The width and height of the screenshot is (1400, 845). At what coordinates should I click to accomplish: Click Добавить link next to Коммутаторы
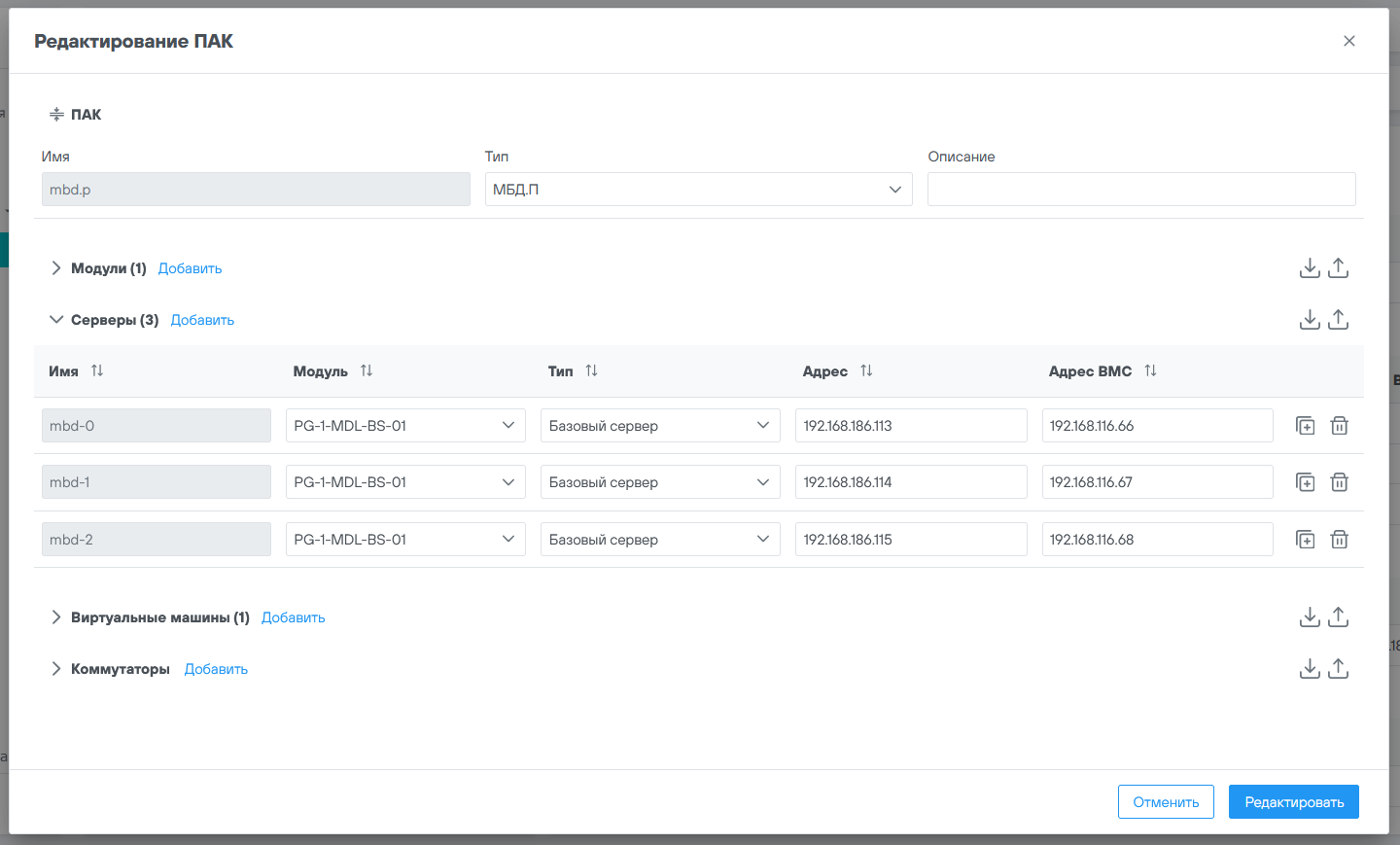(x=216, y=669)
